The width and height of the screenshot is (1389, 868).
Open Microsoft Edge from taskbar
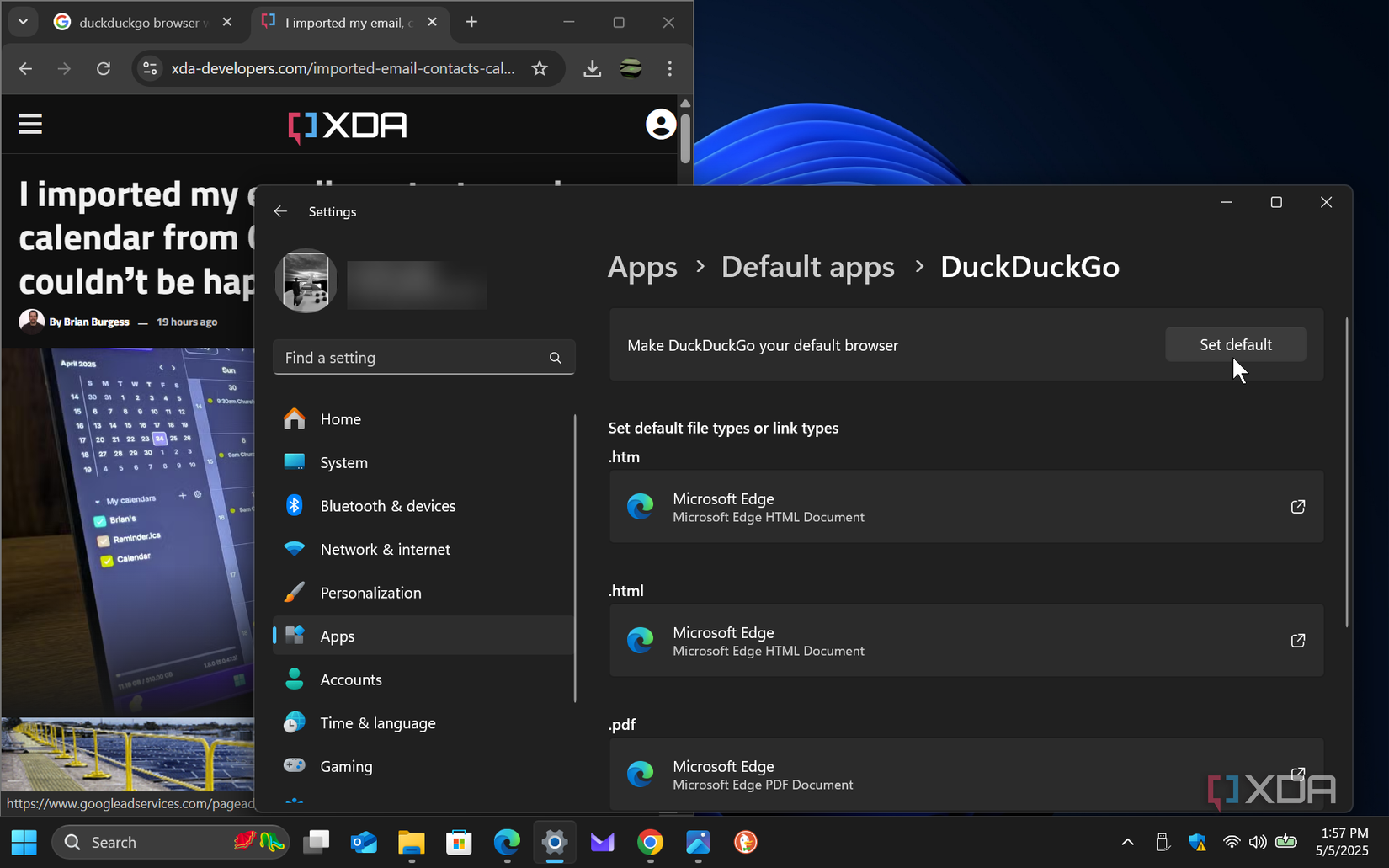click(507, 842)
